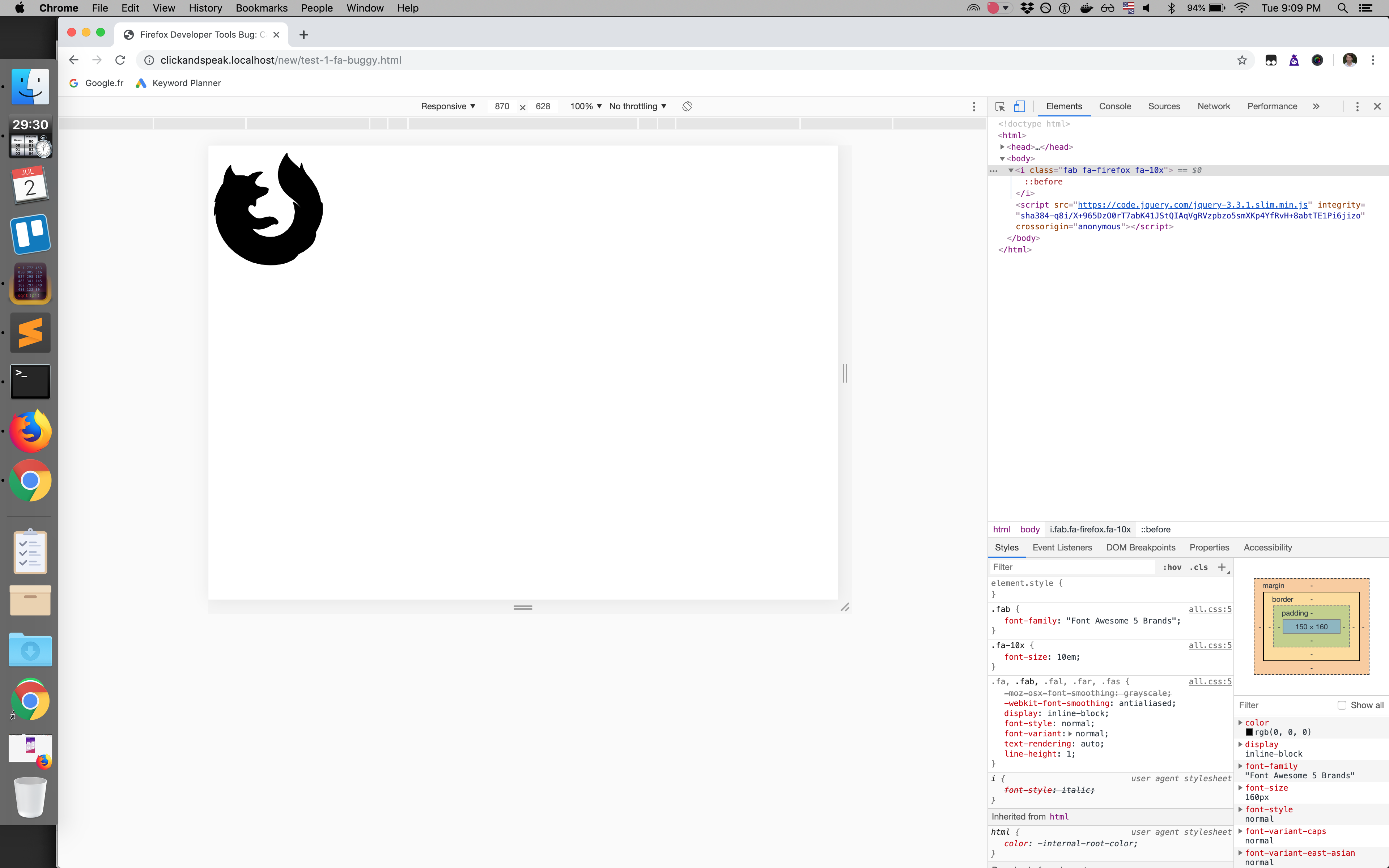Open the all.css:5 stylesheet link

click(x=1210, y=609)
